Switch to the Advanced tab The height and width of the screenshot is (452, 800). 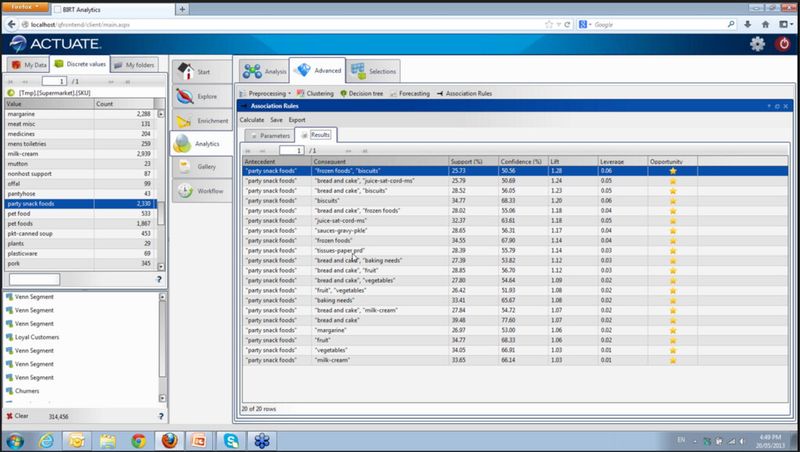tap(317, 70)
